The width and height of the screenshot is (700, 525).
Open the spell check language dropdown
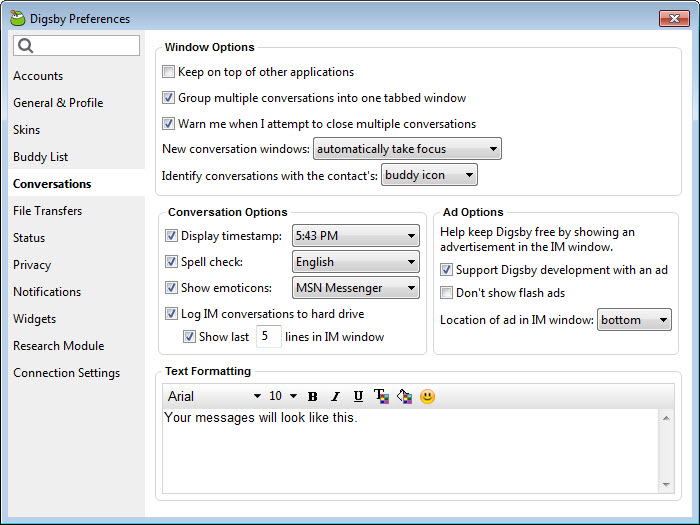pos(356,262)
